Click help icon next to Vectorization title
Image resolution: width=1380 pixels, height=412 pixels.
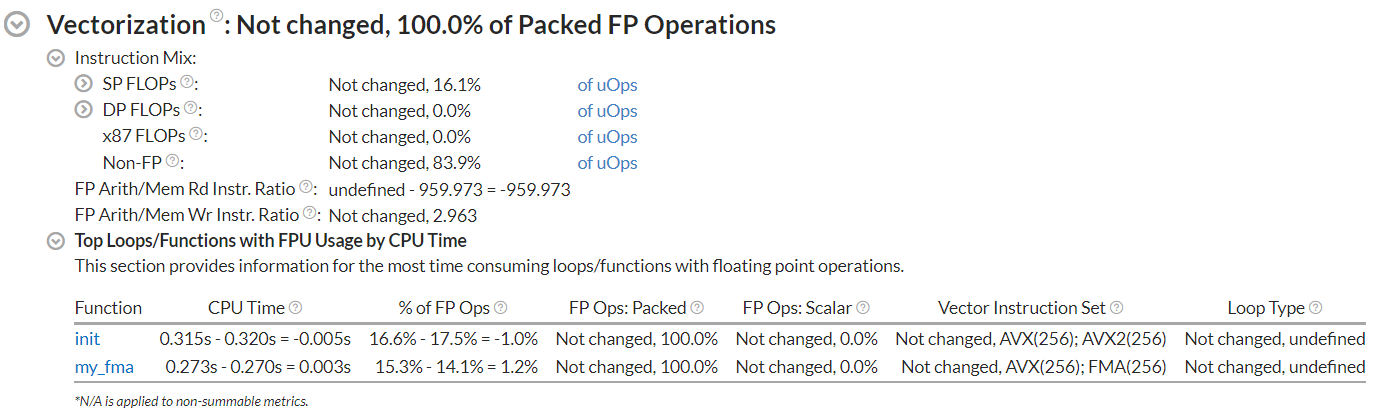(216, 17)
